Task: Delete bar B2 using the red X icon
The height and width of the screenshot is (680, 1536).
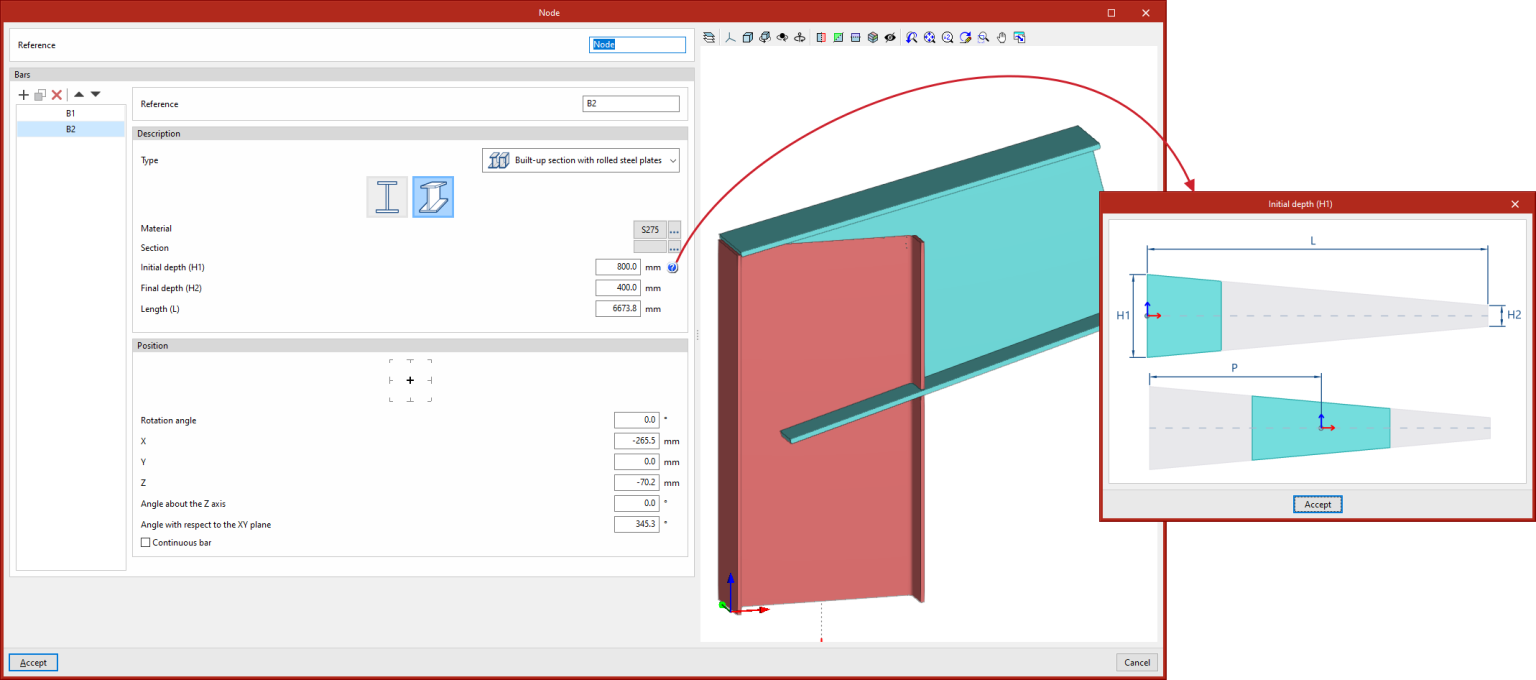Action: click(x=55, y=94)
